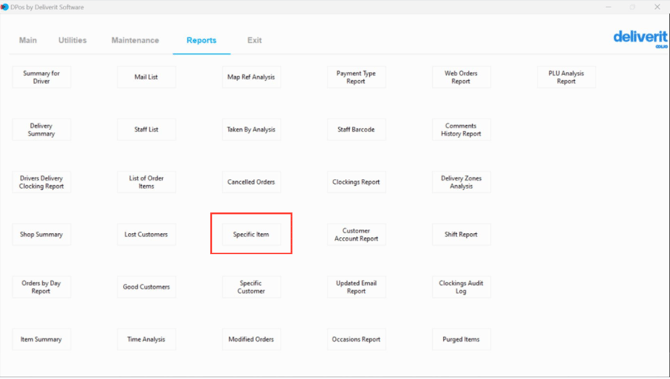Go to the Maintenance tab
The height and width of the screenshot is (379, 670).
coord(135,40)
